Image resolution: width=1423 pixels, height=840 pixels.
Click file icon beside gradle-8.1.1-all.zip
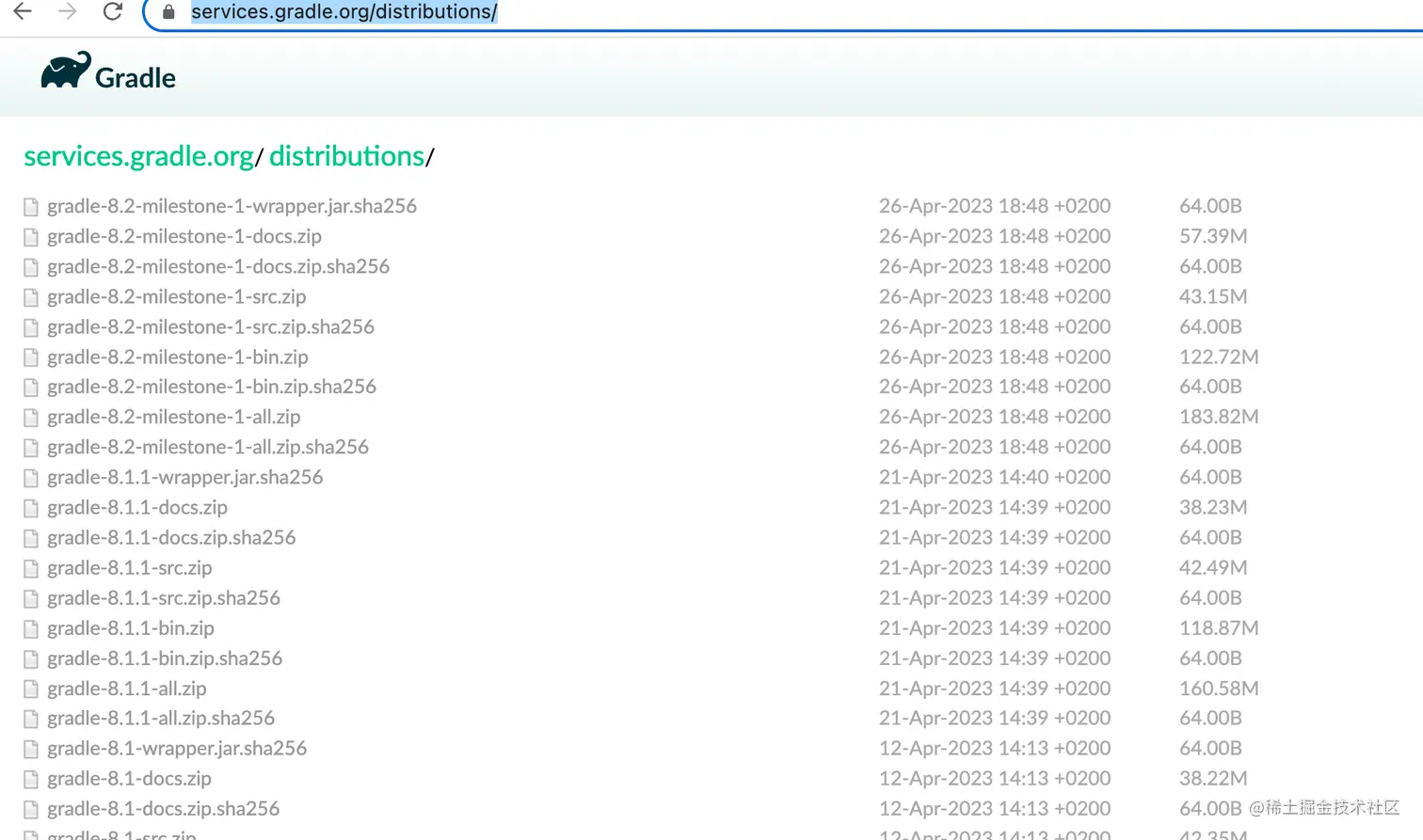click(31, 689)
